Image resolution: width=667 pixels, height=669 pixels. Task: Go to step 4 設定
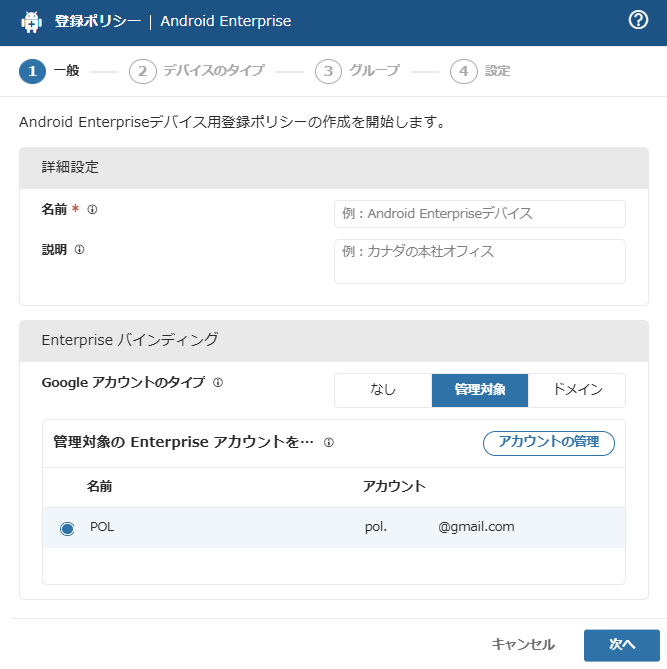pos(480,71)
